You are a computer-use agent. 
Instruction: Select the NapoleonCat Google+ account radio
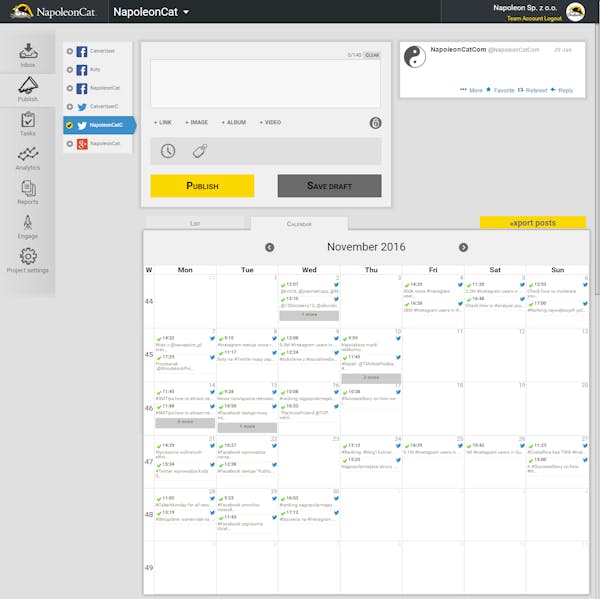(x=70, y=144)
